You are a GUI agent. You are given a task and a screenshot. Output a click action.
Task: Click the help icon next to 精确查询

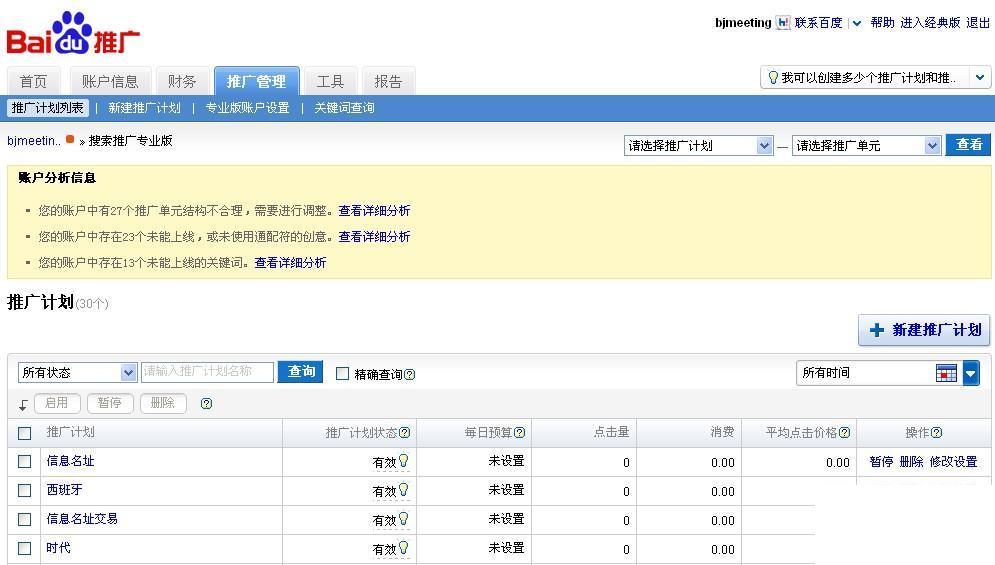[x=409, y=375]
